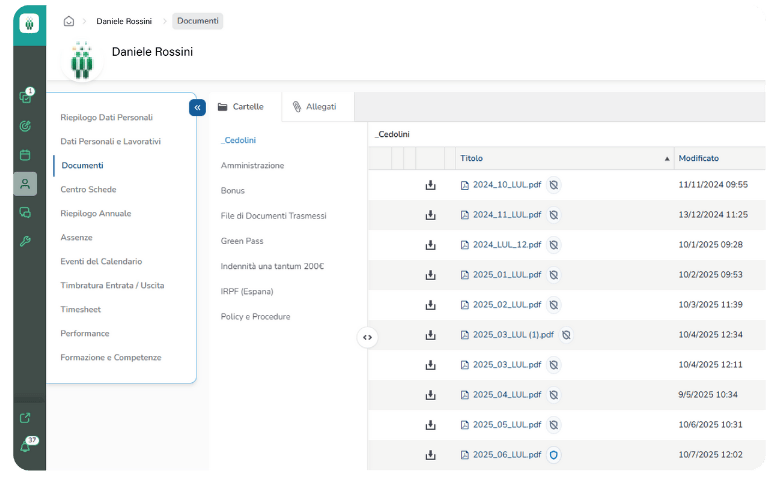Open Eventi del Calendario menu item
The image size is (780, 480).
coord(101,261)
